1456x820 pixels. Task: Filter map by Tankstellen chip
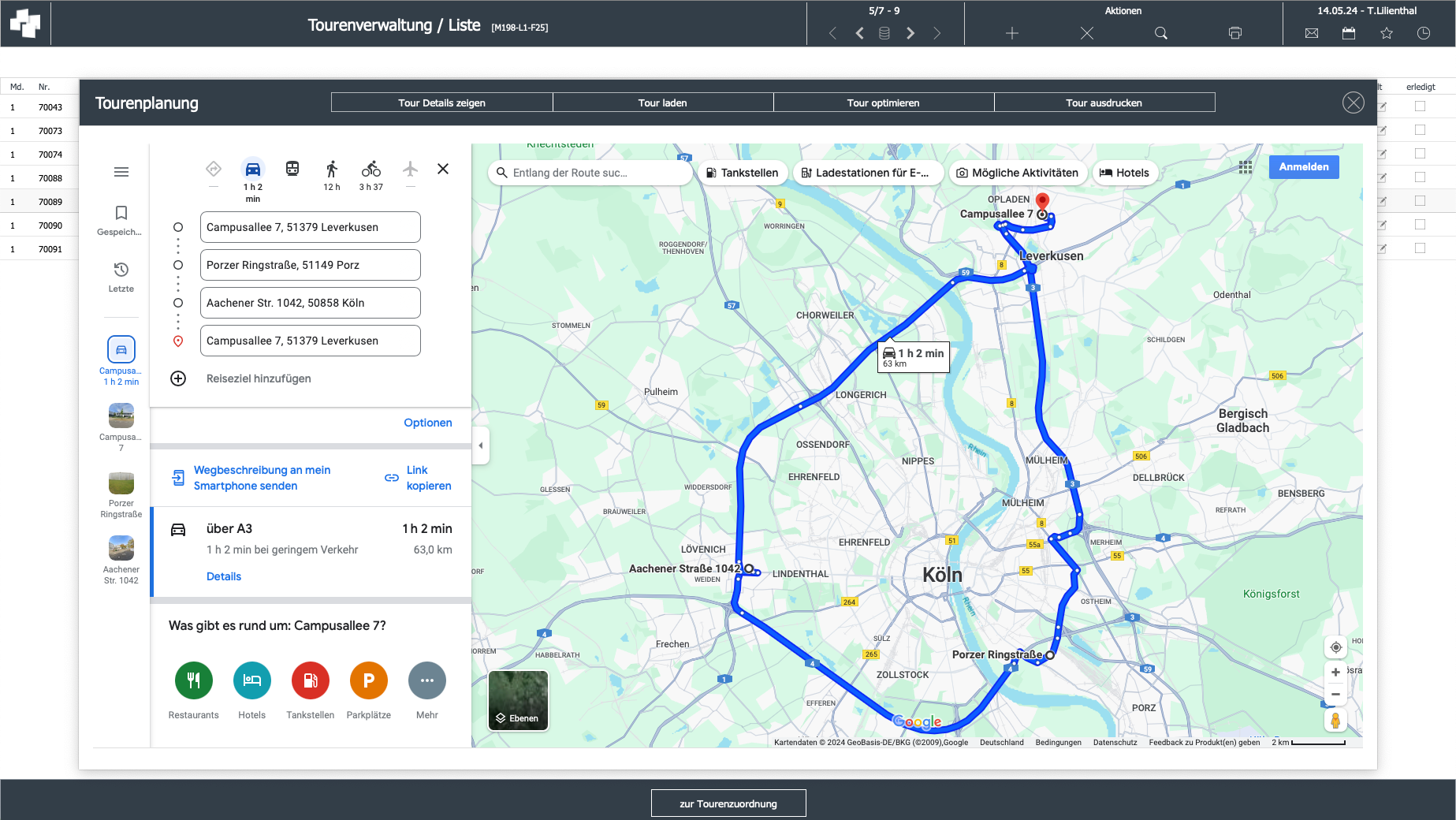pos(743,173)
